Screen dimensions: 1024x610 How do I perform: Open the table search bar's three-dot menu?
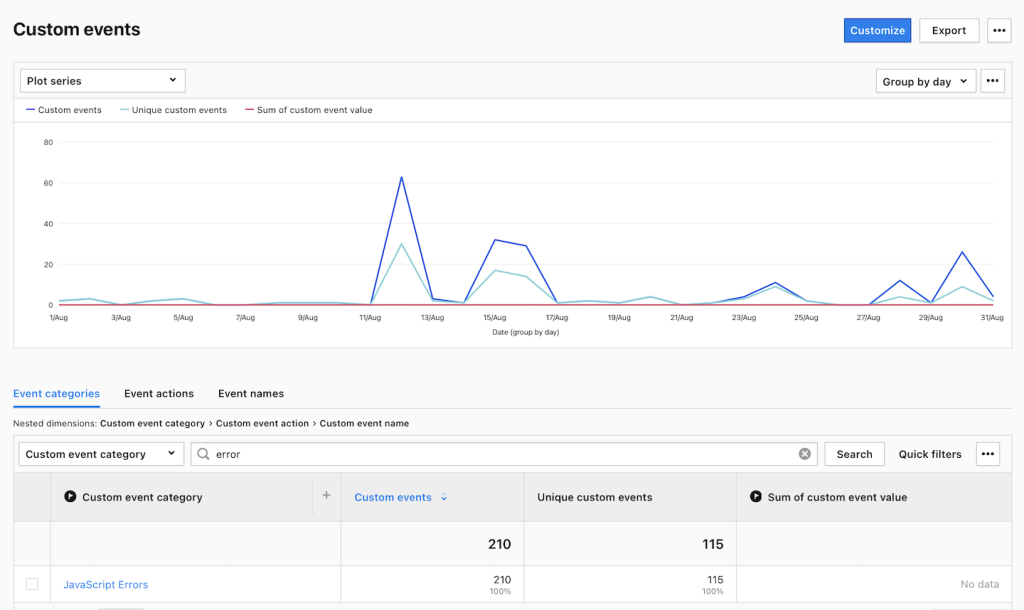(x=988, y=454)
